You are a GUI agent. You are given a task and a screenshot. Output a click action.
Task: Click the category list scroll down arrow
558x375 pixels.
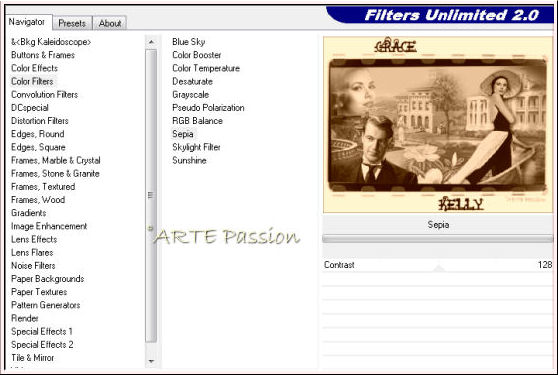click(151, 361)
